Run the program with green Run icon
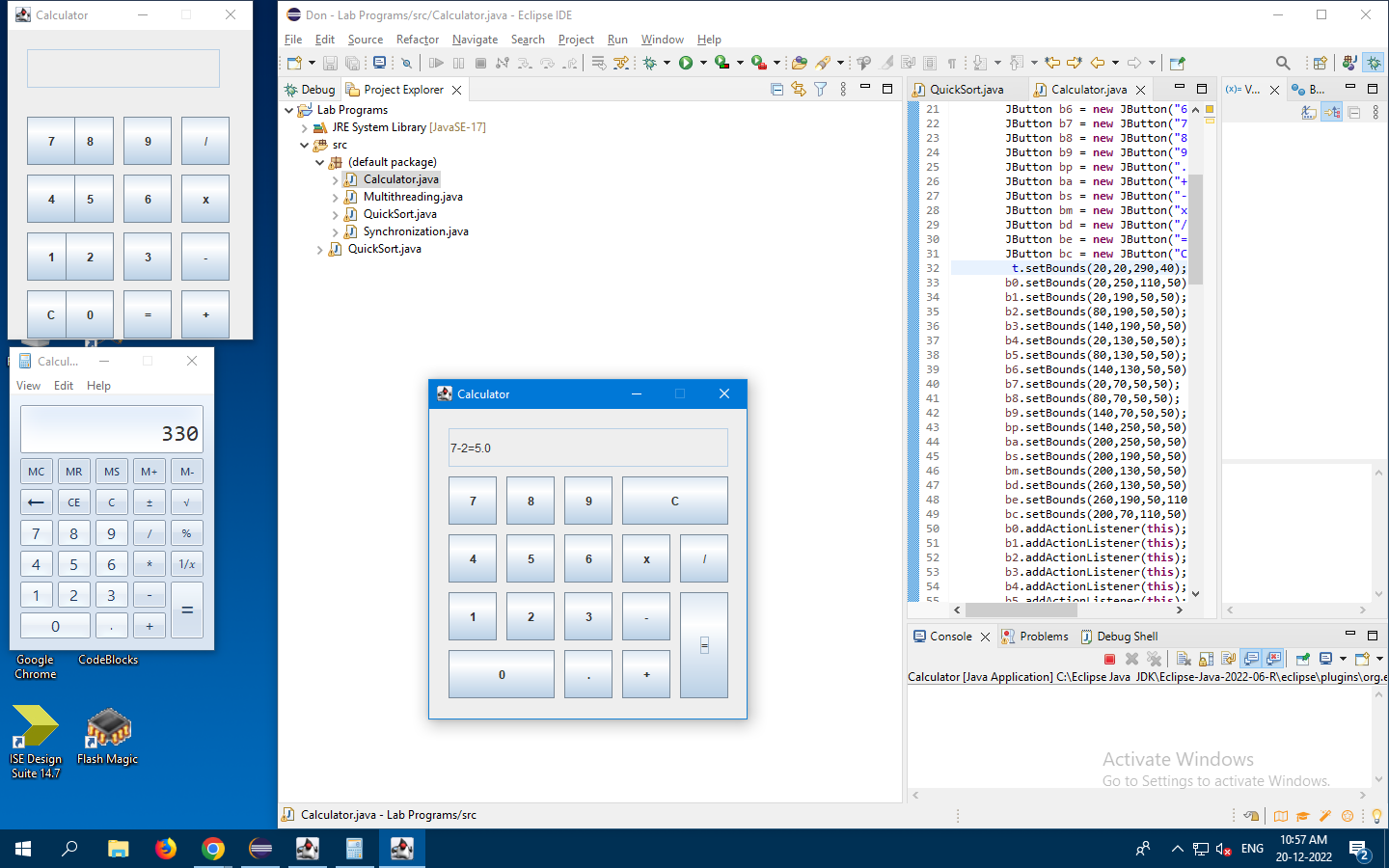1389x868 pixels. (x=686, y=63)
